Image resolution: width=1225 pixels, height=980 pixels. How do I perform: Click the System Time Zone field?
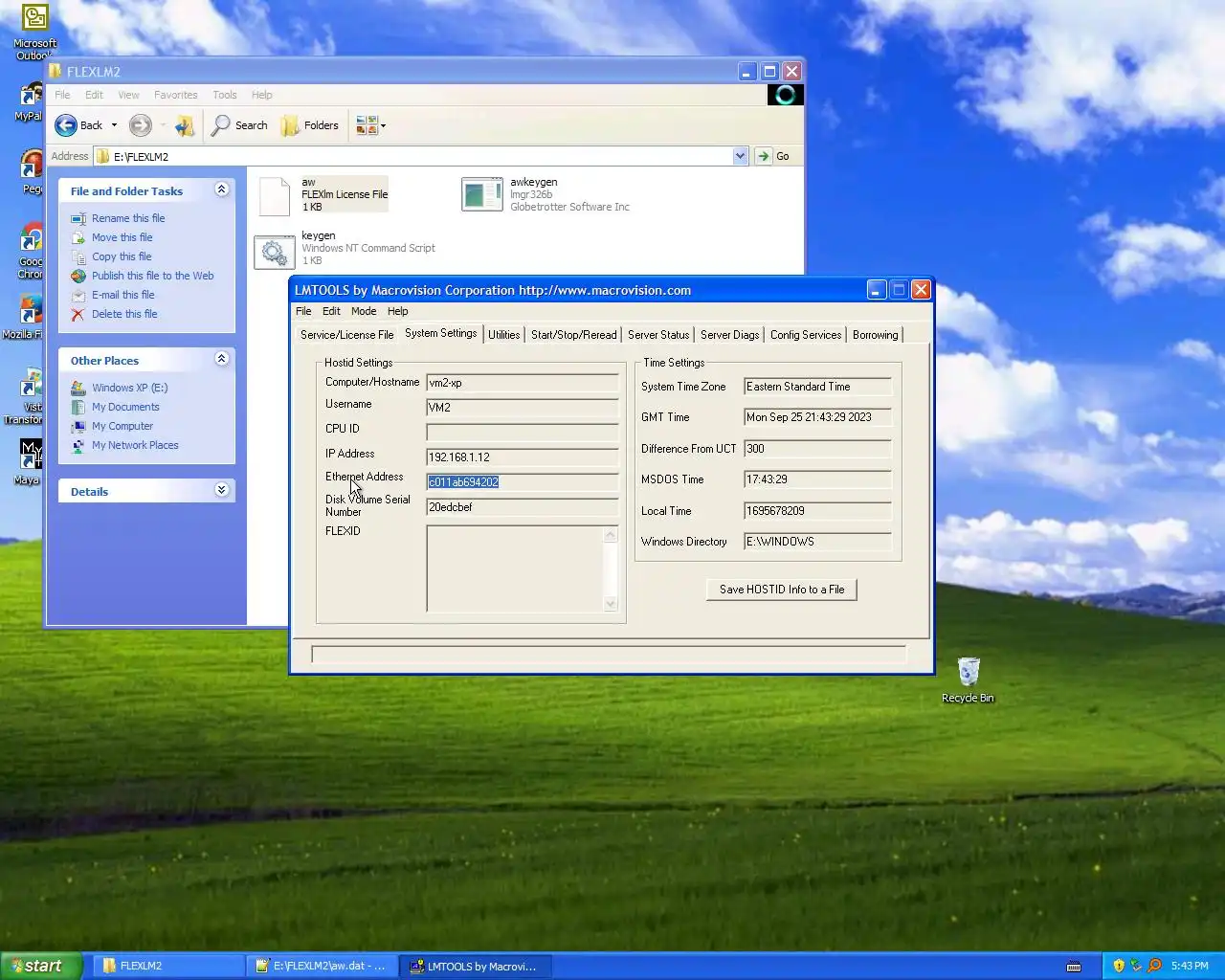coord(818,387)
